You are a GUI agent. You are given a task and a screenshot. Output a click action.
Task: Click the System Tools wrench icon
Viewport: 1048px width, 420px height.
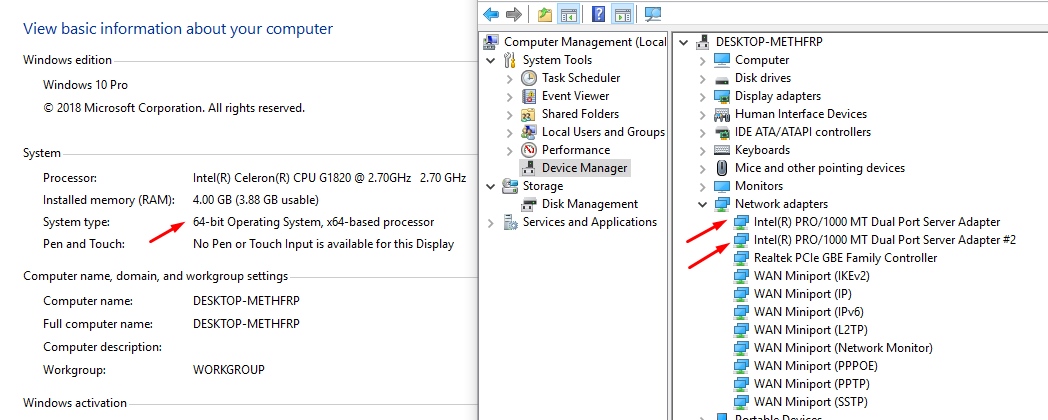(510, 60)
